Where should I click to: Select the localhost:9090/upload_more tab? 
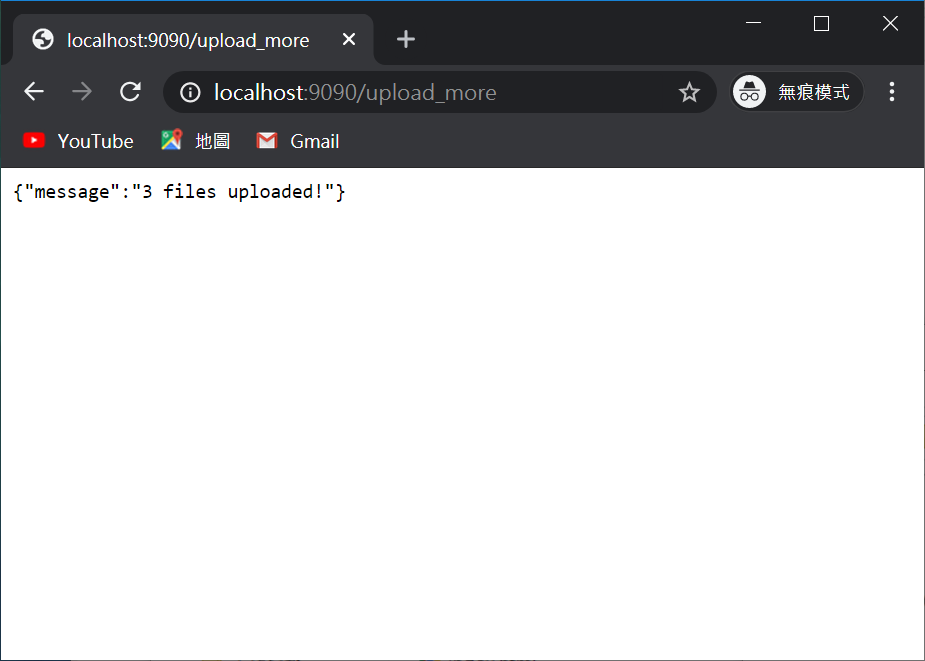tap(193, 40)
